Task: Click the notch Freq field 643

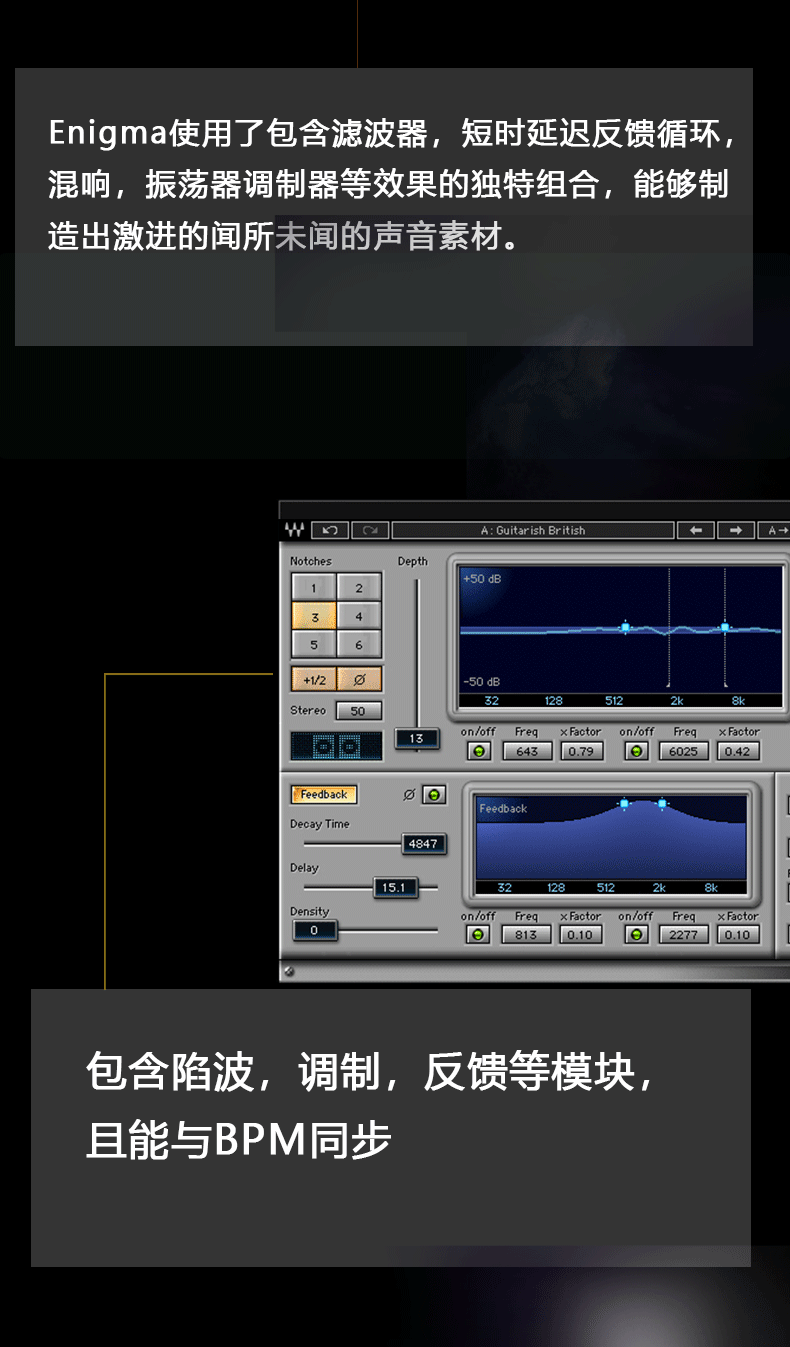Action: (x=527, y=751)
